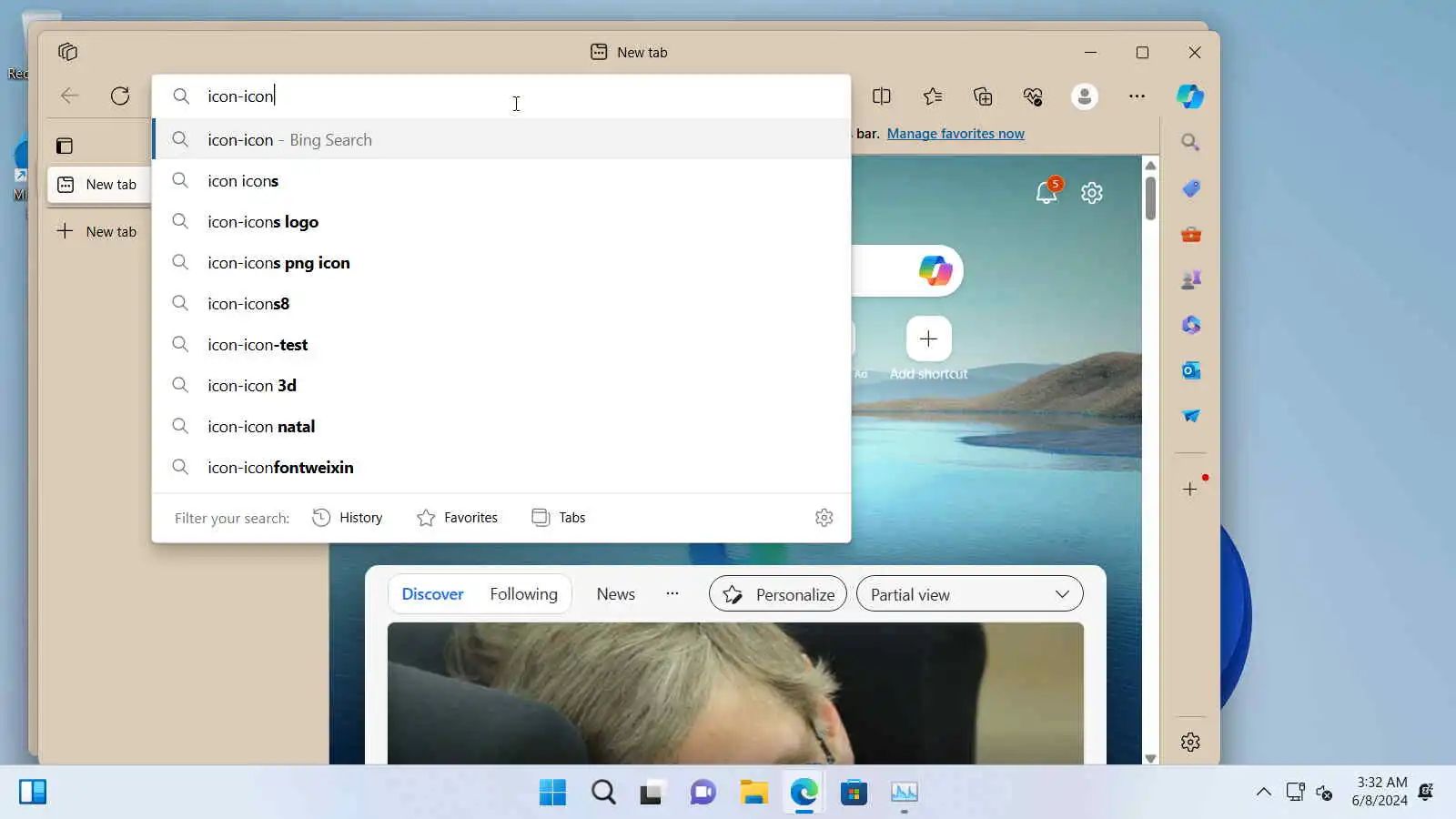Choose the "icon-icons logo" suggestion
1456x819 pixels.
click(501, 221)
